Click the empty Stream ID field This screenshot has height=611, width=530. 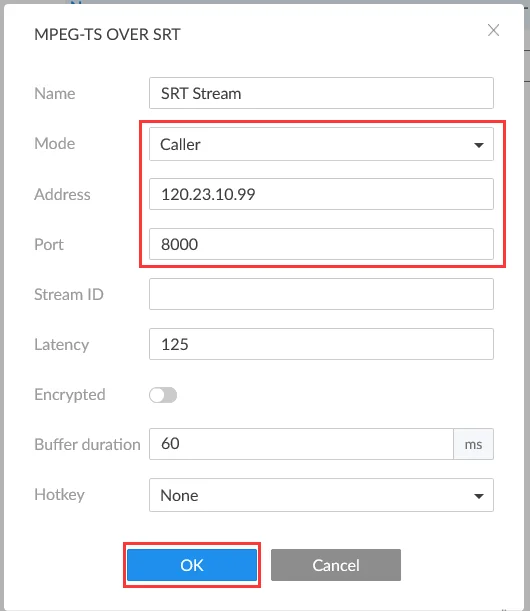point(321,294)
